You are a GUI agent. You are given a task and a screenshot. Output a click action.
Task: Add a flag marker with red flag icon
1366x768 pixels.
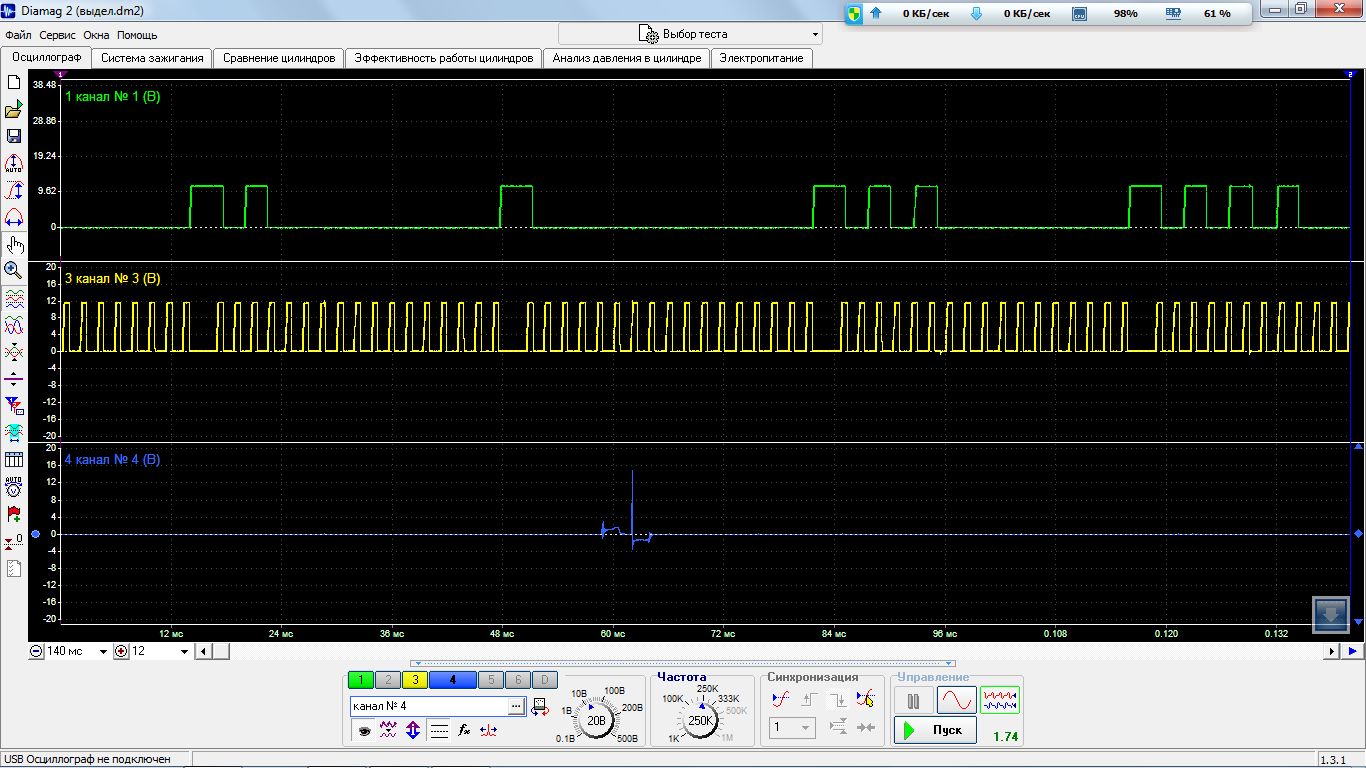click(x=14, y=514)
